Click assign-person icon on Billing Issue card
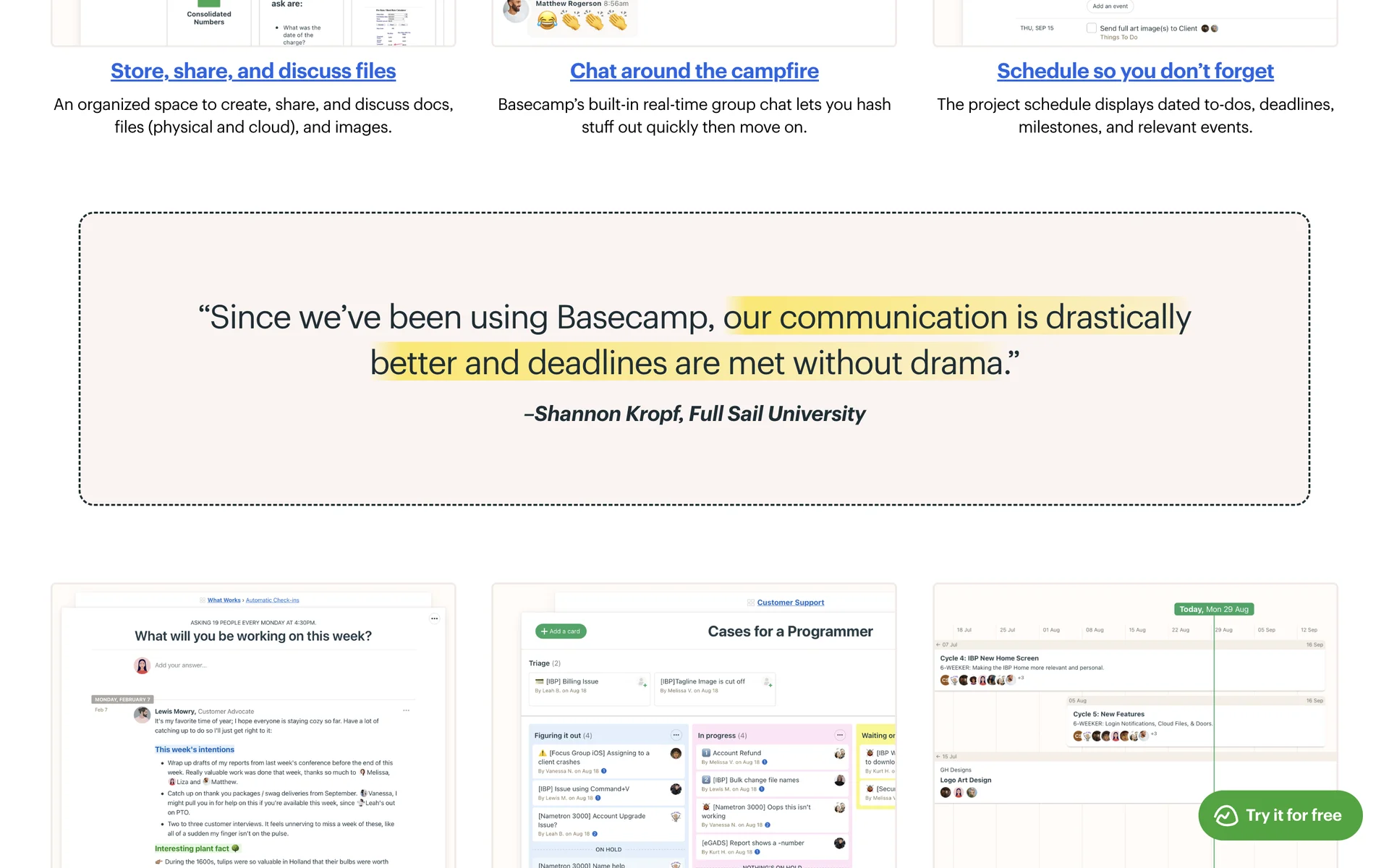The image size is (1389, 868). point(642,682)
